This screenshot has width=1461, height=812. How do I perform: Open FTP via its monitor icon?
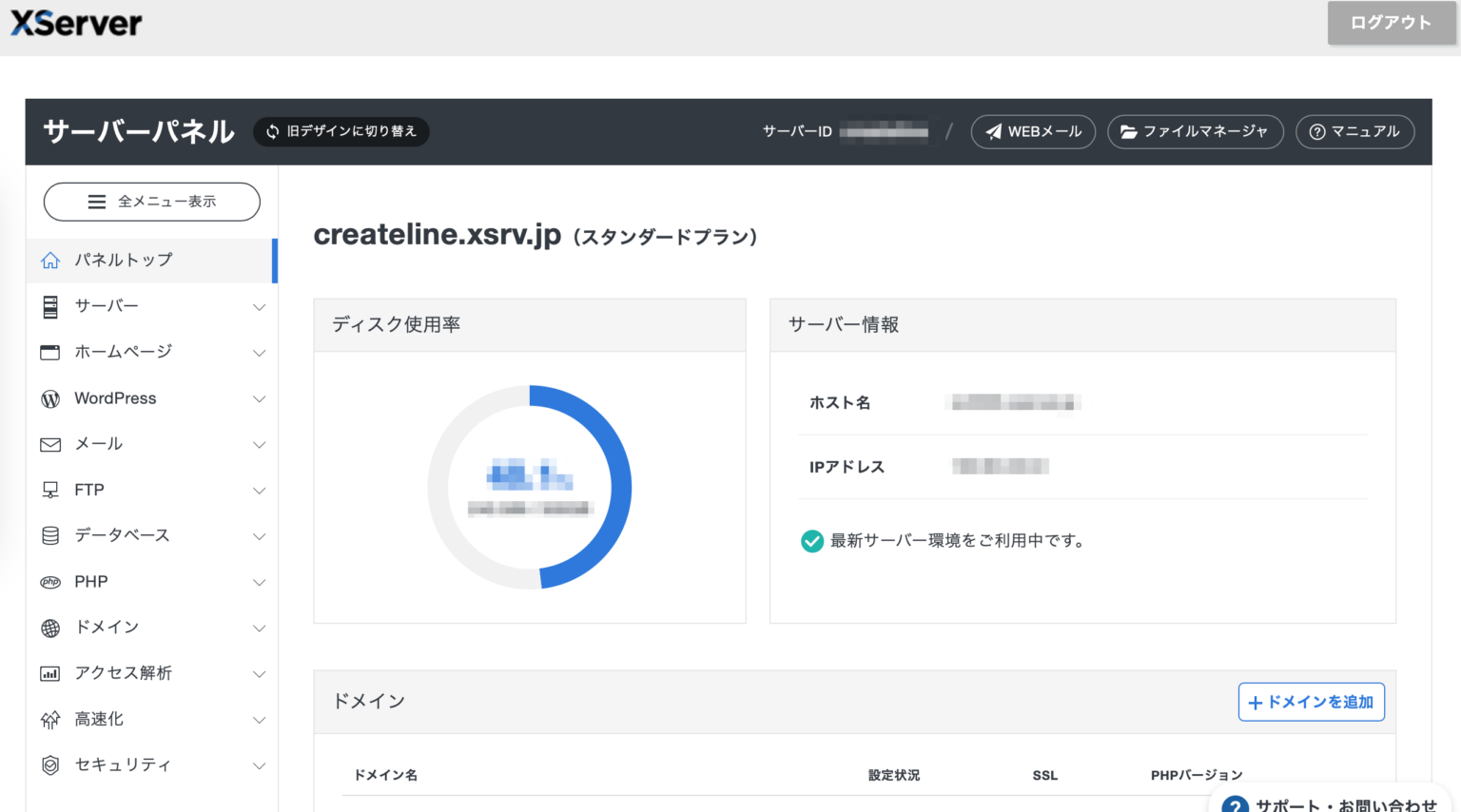click(x=49, y=490)
